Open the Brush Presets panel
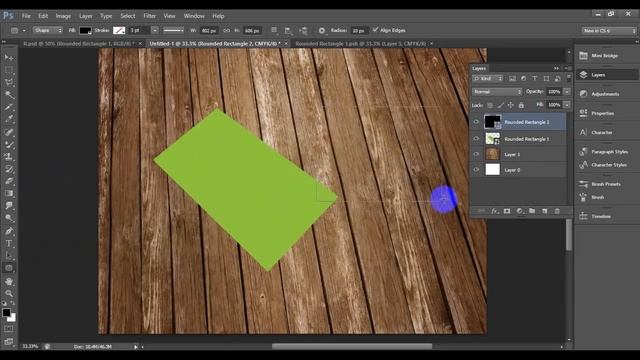This screenshot has width=640, height=360. 606,184
